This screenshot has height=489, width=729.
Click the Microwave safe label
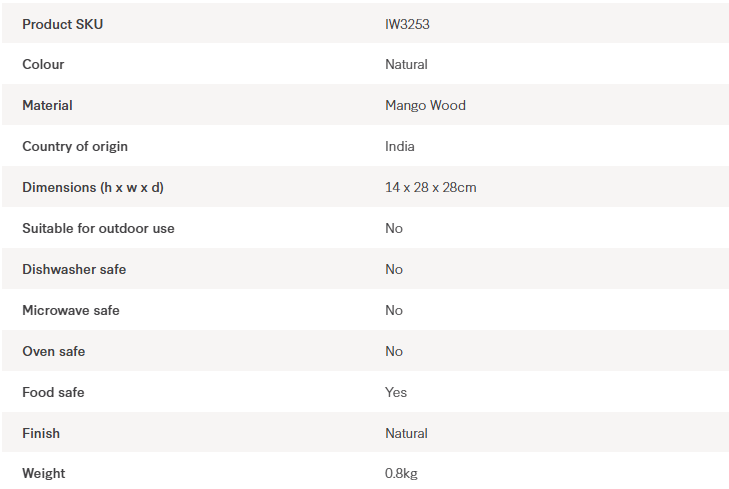[x=71, y=311]
